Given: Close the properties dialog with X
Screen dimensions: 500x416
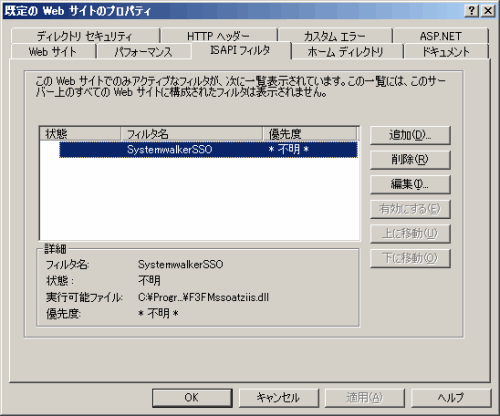Looking at the screenshot, I should point(488,11).
